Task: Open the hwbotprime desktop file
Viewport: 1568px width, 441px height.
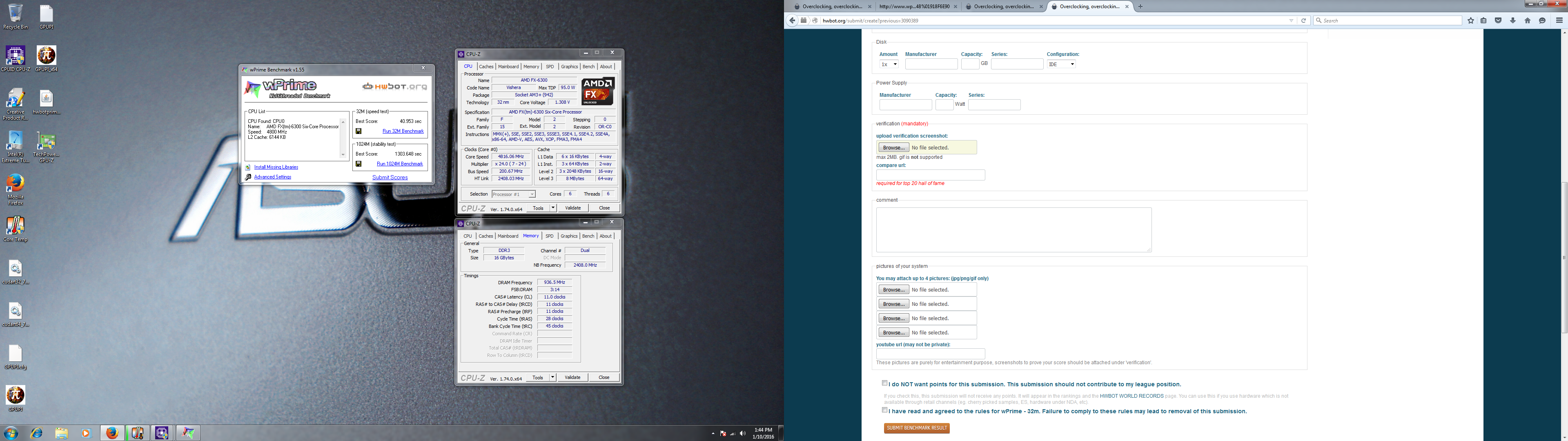Action: point(46,102)
